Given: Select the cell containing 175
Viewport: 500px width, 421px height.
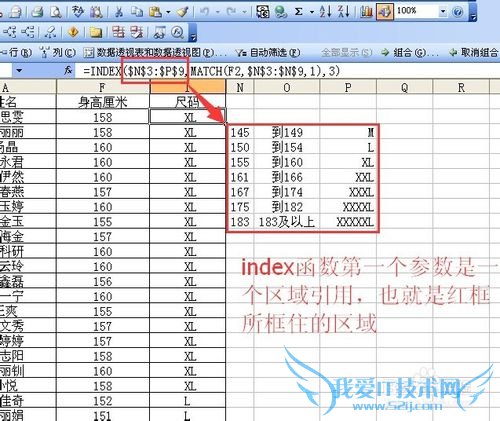Looking at the screenshot, I should [240, 207].
